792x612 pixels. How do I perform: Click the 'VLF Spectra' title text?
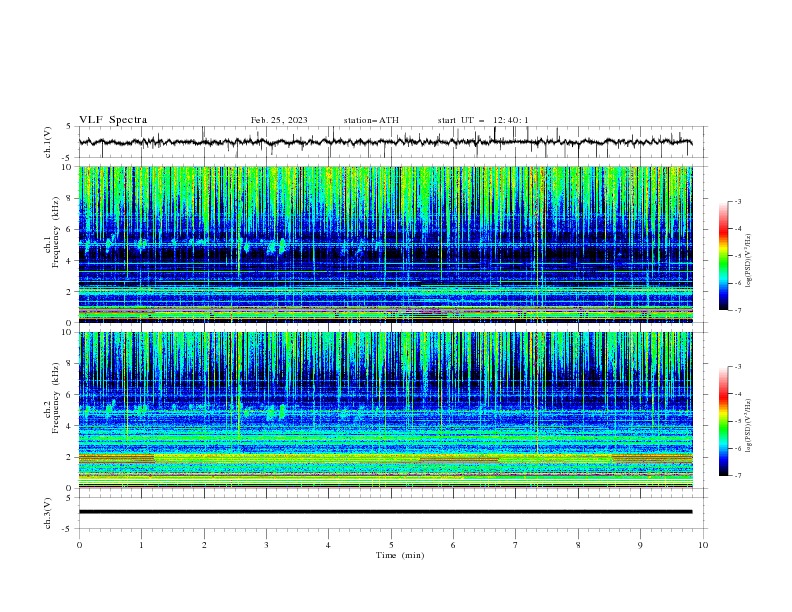coord(113,120)
